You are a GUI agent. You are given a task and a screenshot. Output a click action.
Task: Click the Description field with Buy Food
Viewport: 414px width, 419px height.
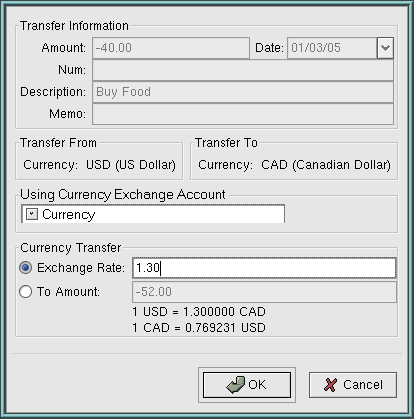click(243, 92)
